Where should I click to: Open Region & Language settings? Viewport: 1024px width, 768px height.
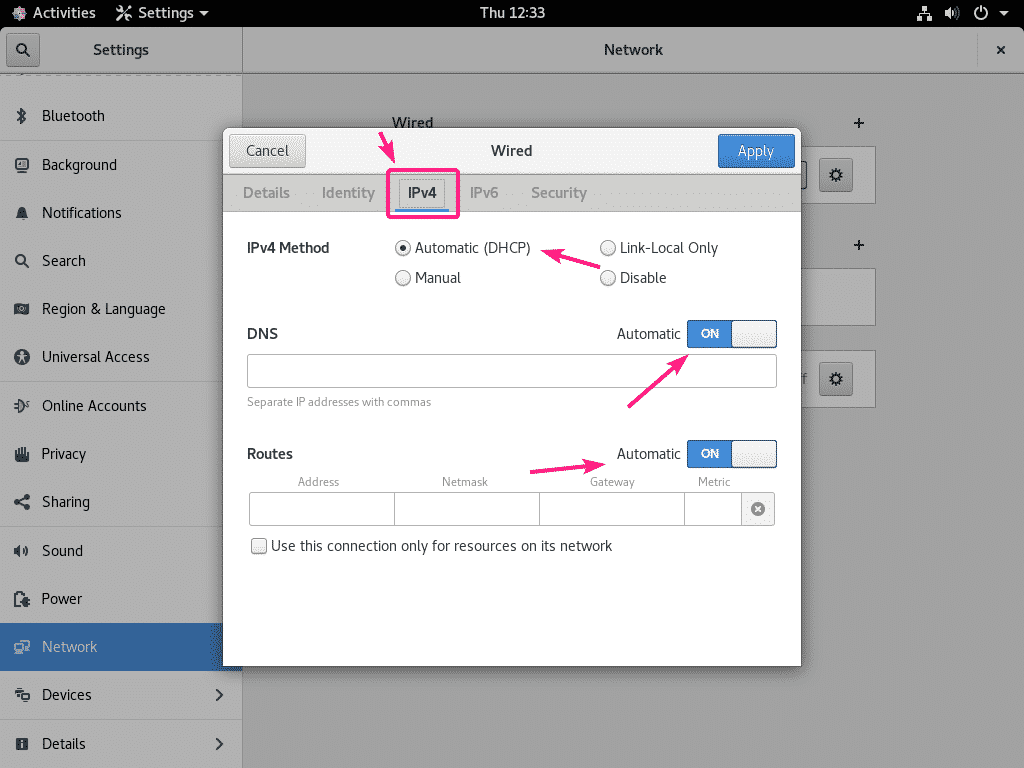point(121,309)
